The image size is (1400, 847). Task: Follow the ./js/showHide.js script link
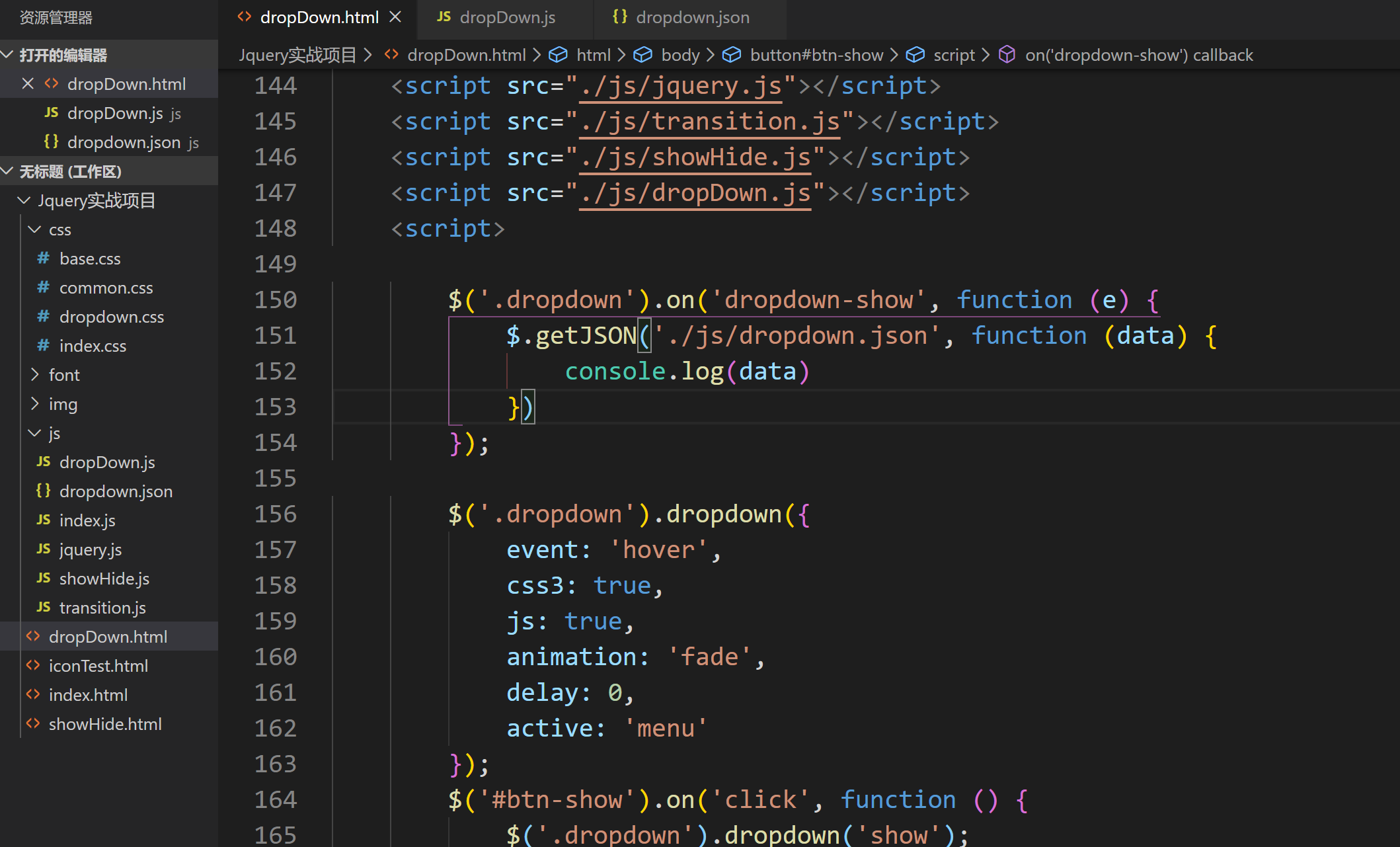coord(695,157)
